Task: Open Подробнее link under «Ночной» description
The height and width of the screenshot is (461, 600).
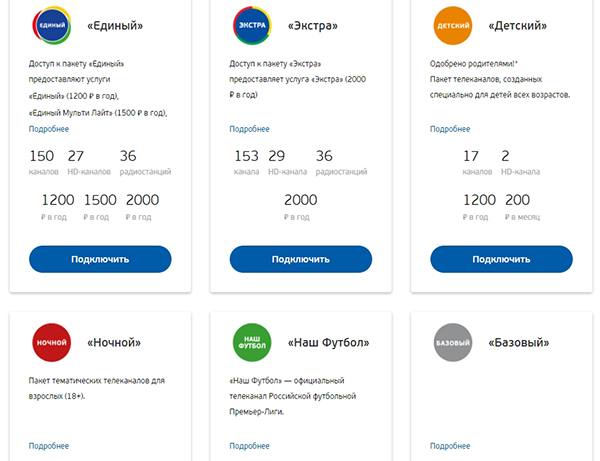Action: [49, 445]
